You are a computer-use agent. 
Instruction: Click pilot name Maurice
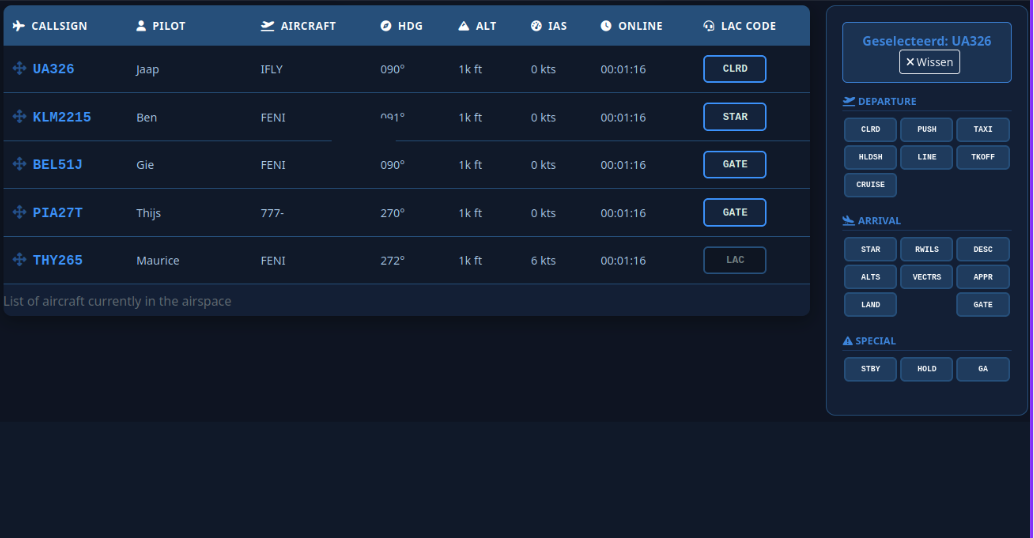[x=158, y=260]
